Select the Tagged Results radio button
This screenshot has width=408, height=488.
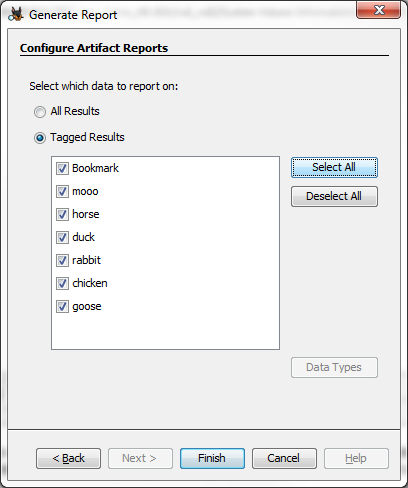(40, 138)
